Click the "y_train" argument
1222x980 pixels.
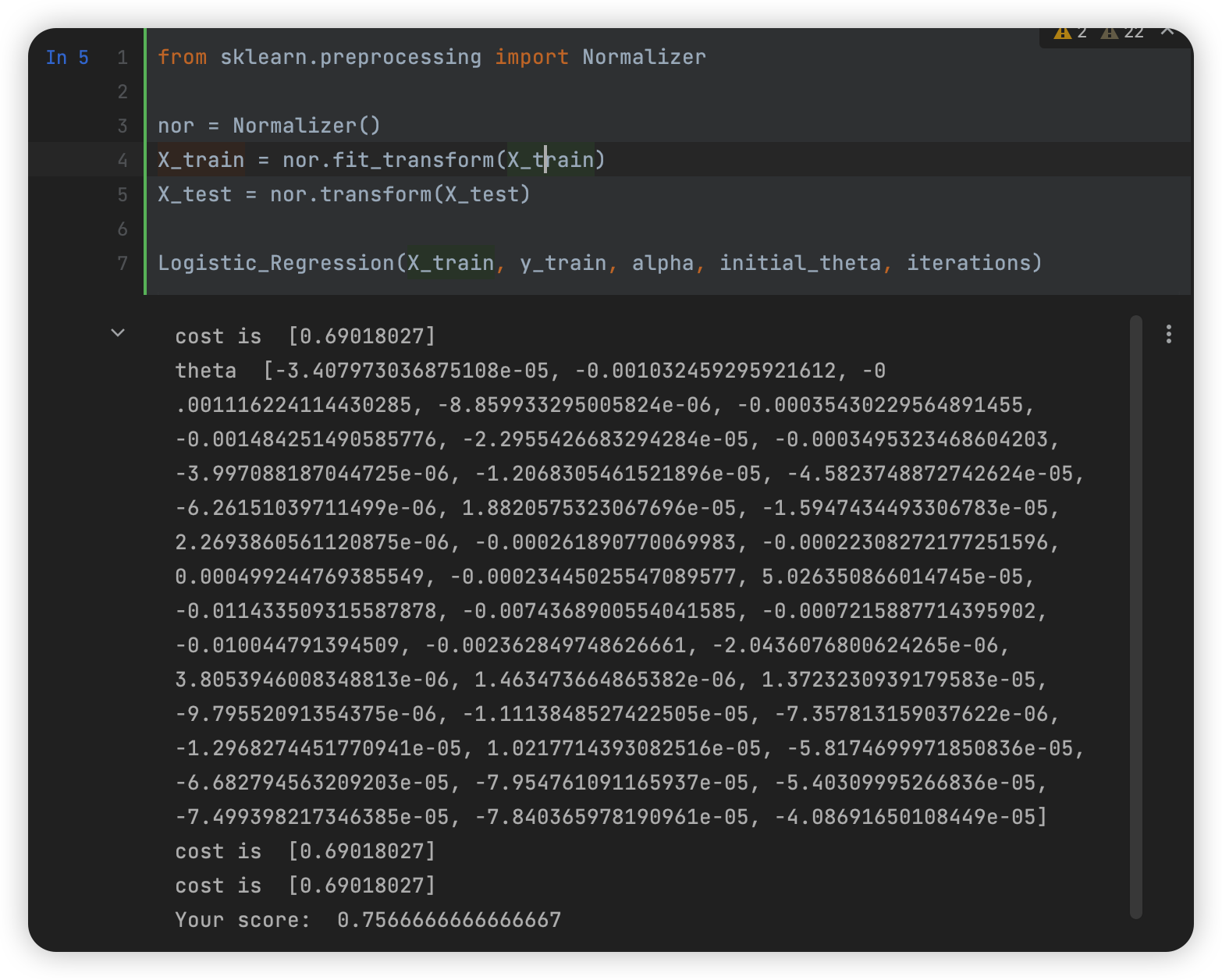click(x=563, y=263)
